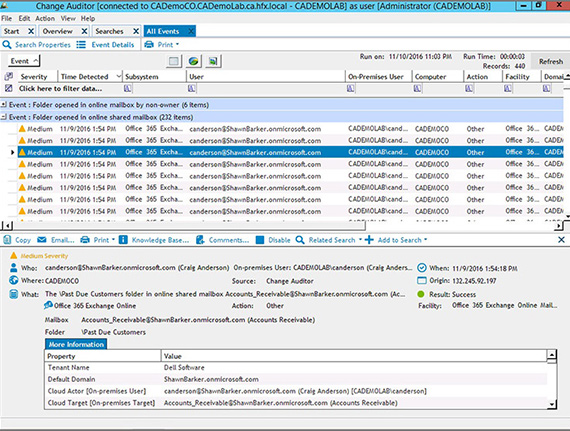Sort by Facility column header
This screenshot has height=431, width=570.
(x=522, y=77)
